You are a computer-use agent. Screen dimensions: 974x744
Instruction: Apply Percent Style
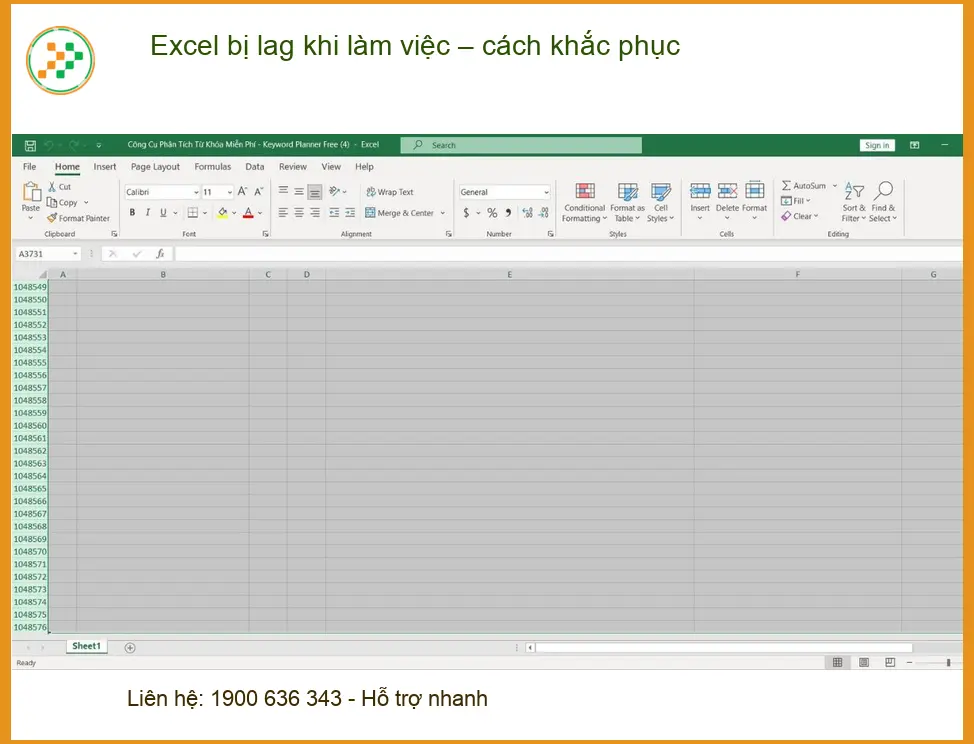[492, 213]
